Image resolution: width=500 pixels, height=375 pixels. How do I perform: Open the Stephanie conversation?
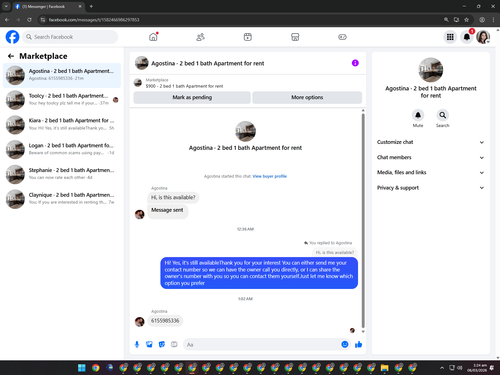62,174
